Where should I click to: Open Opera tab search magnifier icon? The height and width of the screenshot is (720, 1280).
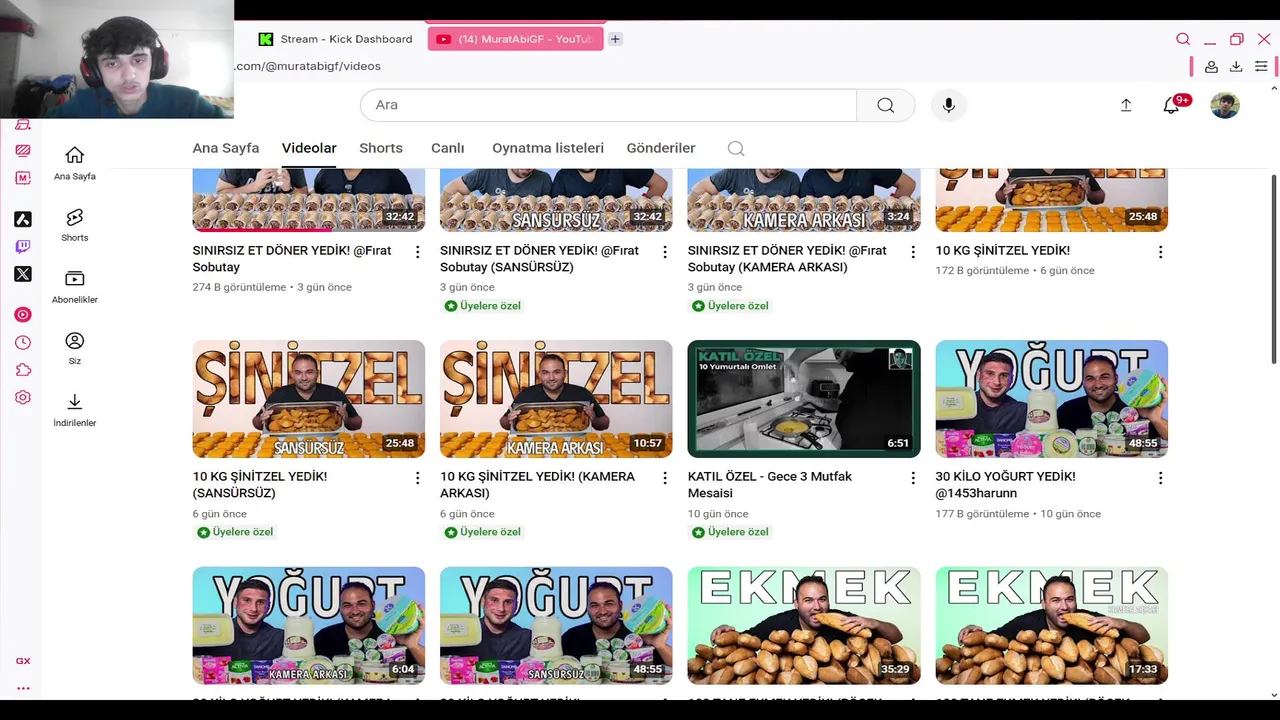click(x=1183, y=39)
